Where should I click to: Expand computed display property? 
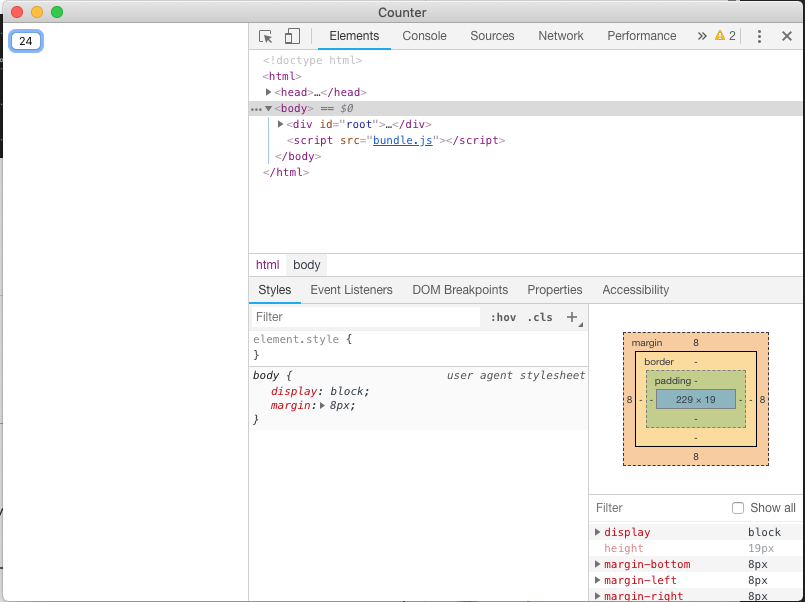pyautogui.click(x=598, y=532)
